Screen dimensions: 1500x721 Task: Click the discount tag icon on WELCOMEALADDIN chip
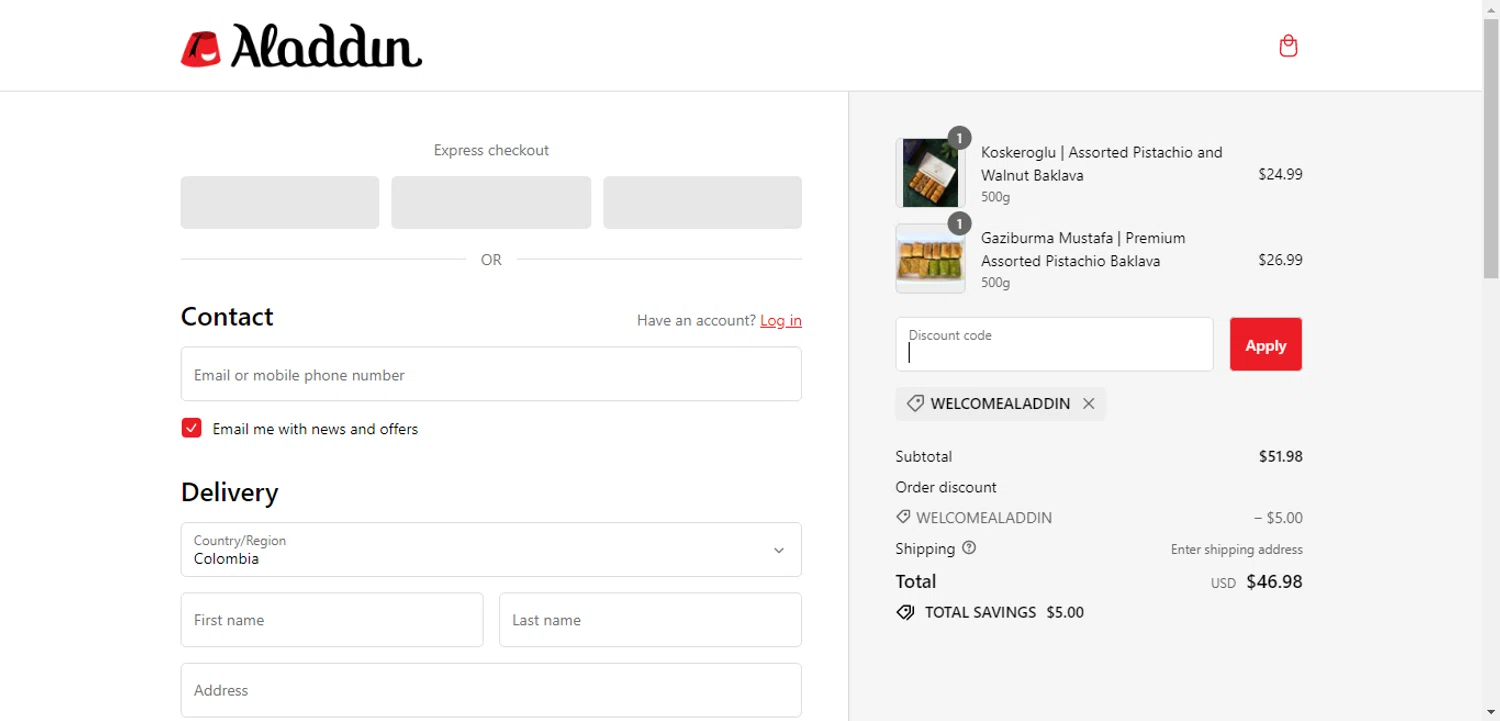pyautogui.click(x=914, y=404)
